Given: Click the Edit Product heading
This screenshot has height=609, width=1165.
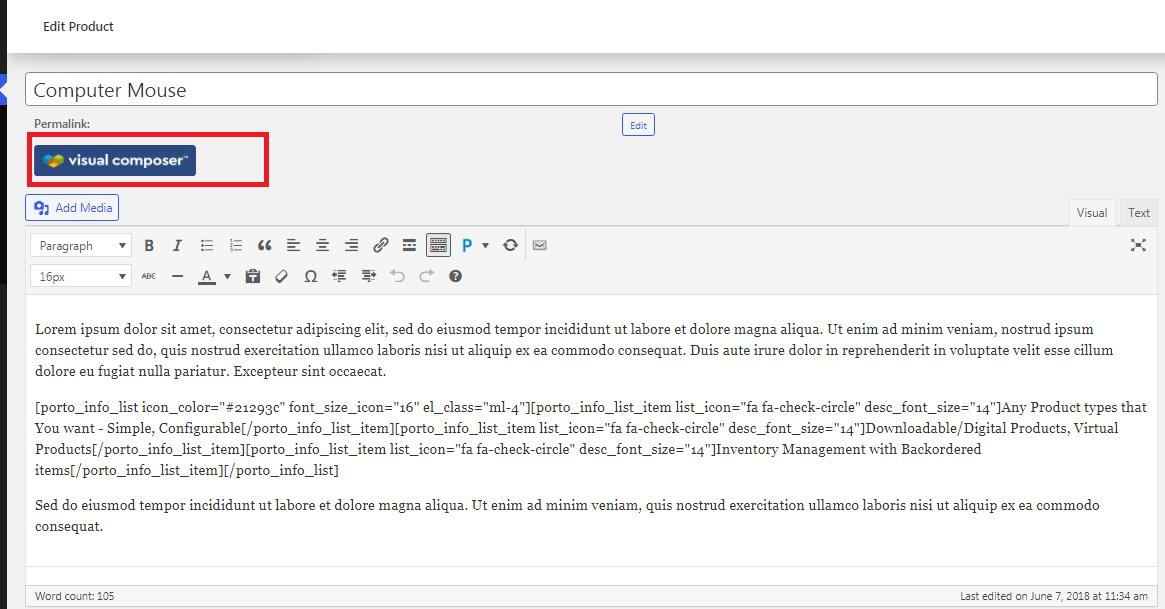Looking at the screenshot, I should 78,27.
